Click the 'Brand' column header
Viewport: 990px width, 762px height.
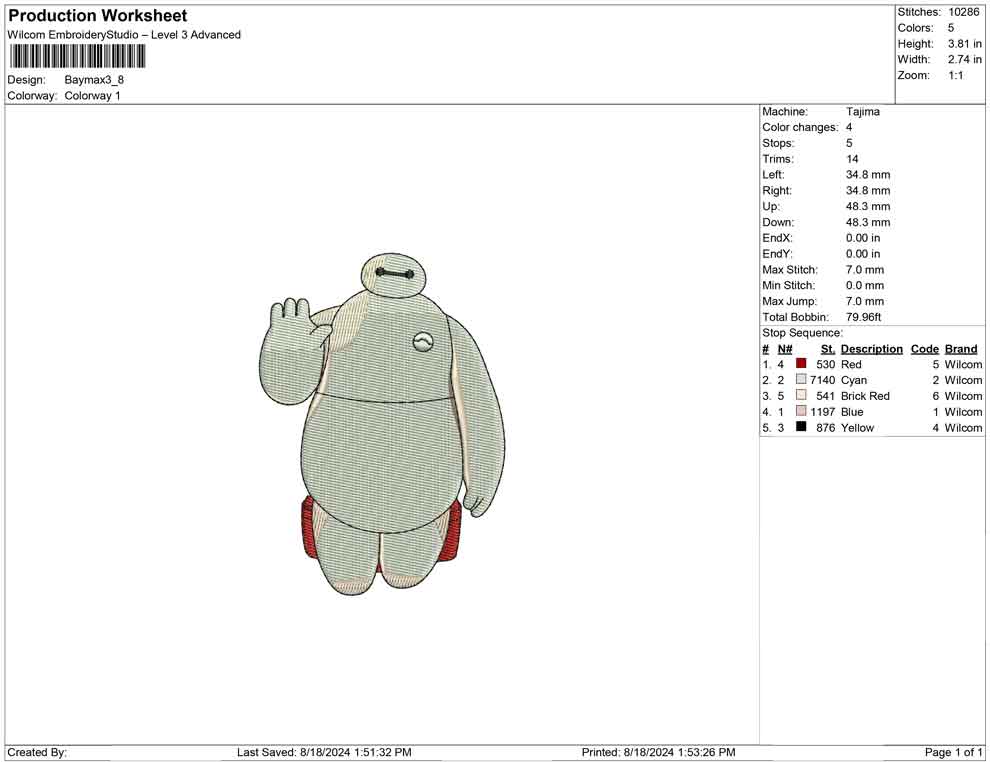tap(961, 348)
